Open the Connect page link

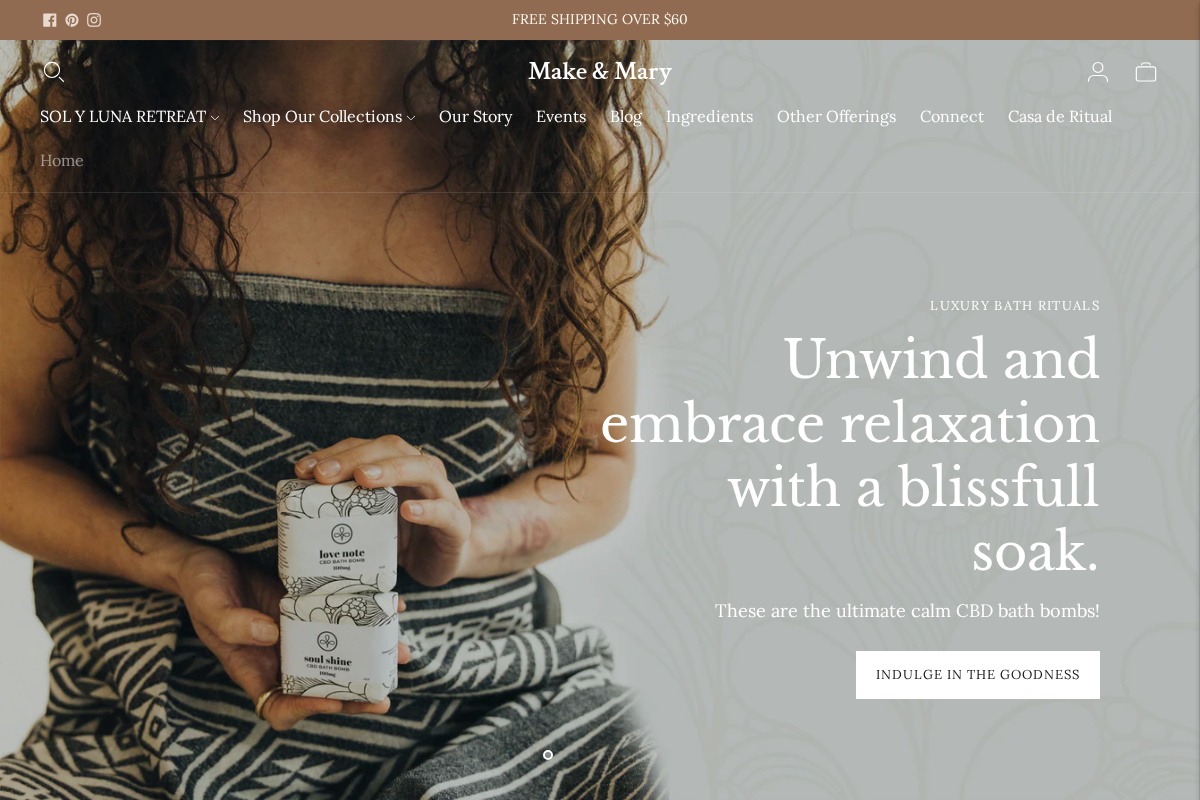[952, 117]
